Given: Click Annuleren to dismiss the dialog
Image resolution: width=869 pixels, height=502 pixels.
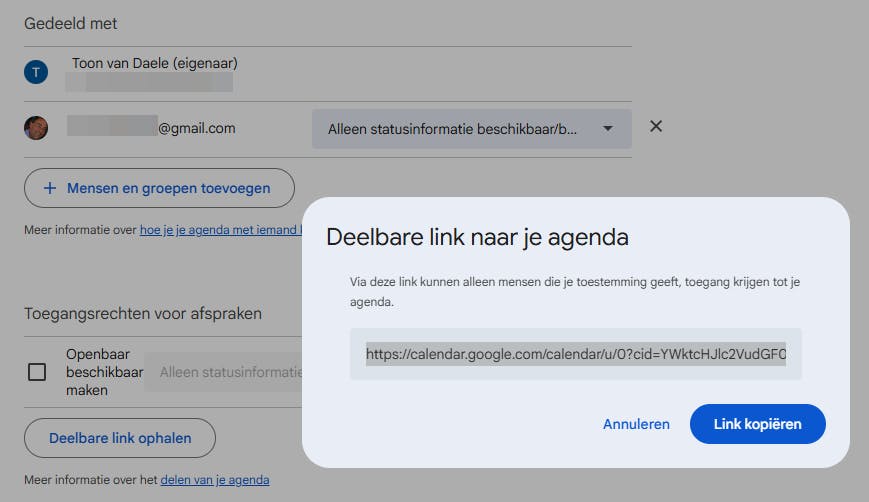Looking at the screenshot, I should (x=636, y=424).
